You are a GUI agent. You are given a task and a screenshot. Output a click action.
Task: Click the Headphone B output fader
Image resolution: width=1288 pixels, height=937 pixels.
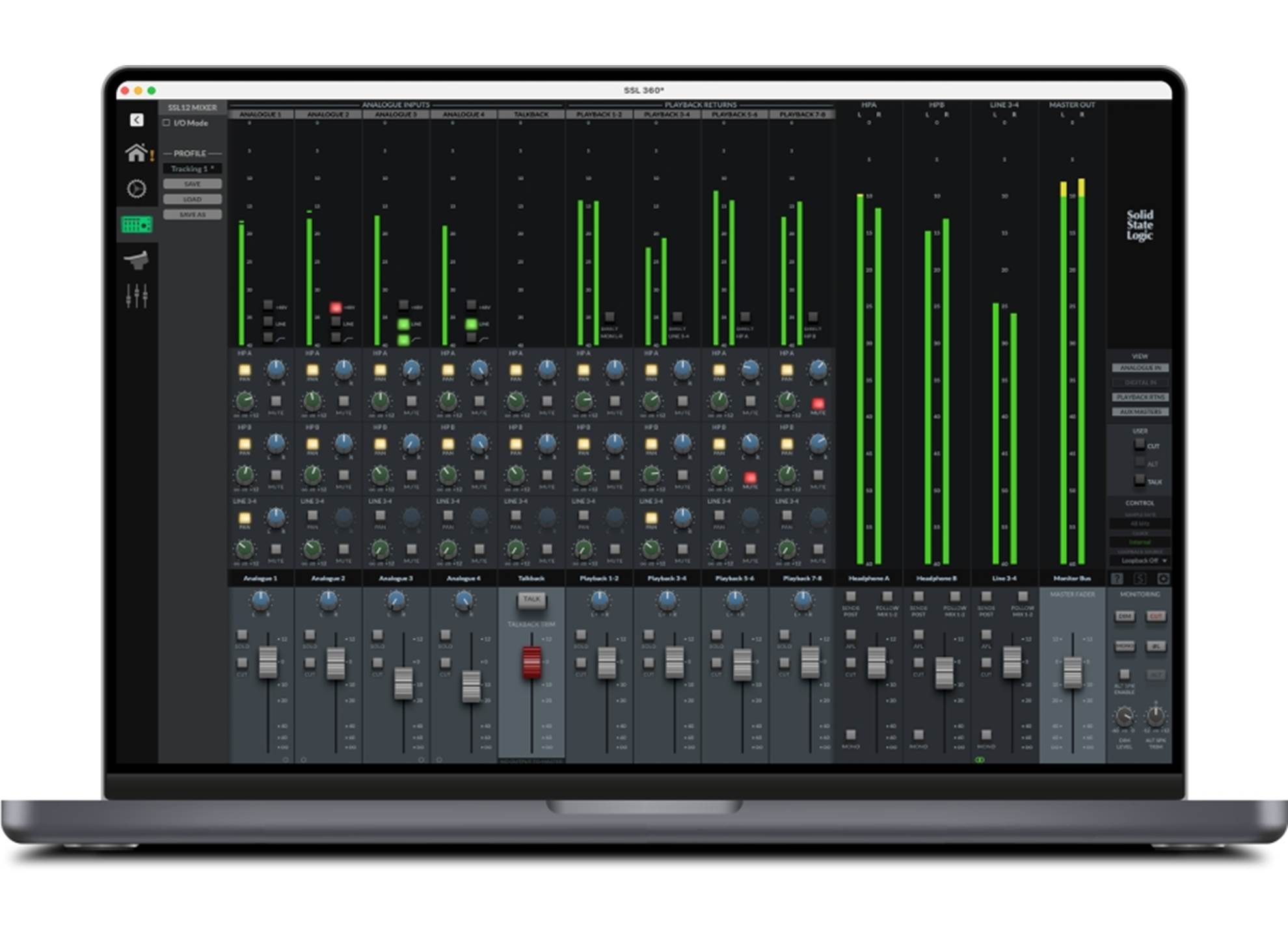coord(944,672)
